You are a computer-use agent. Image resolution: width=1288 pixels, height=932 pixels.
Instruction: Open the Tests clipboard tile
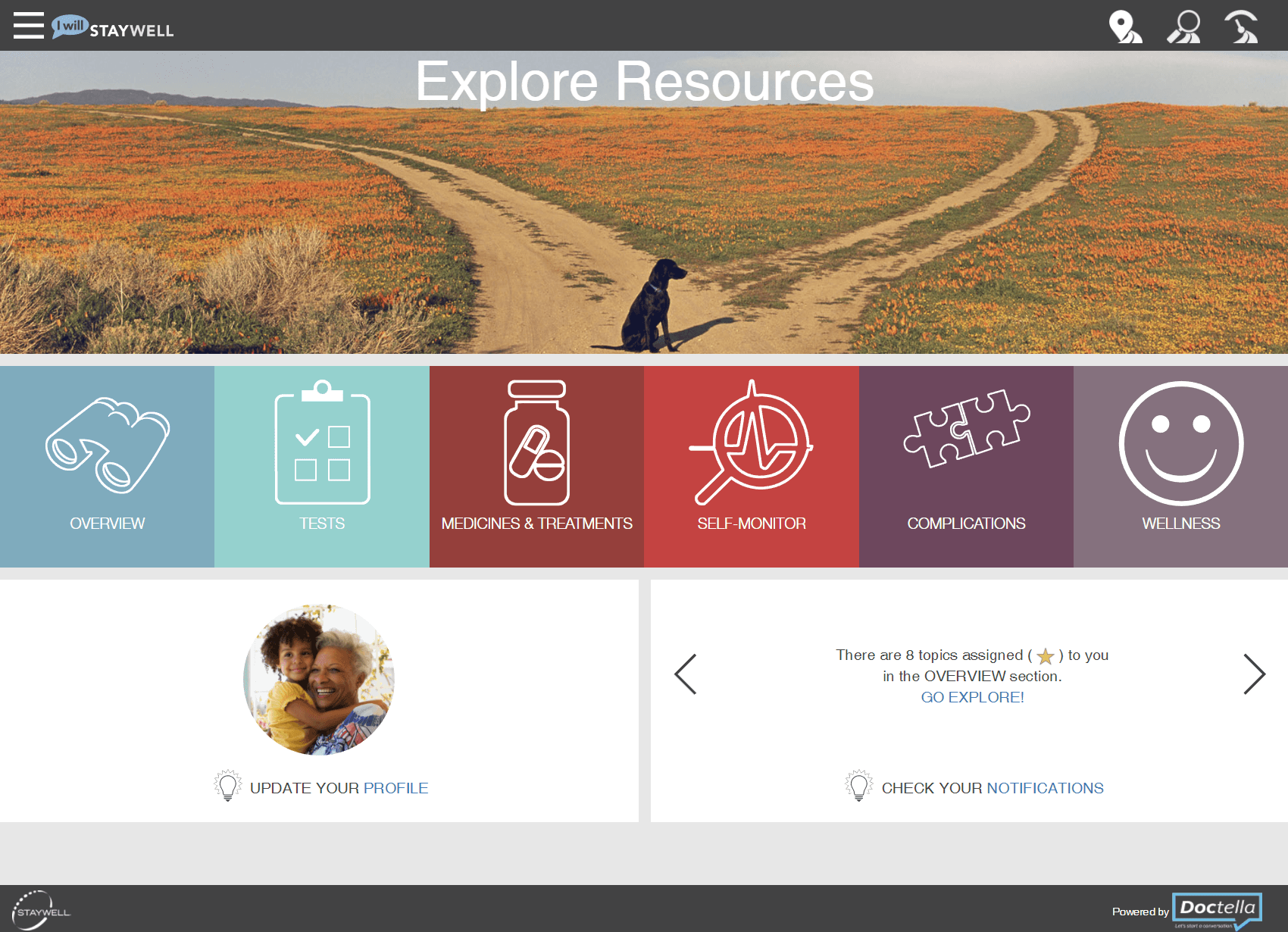click(x=322, y=467)
